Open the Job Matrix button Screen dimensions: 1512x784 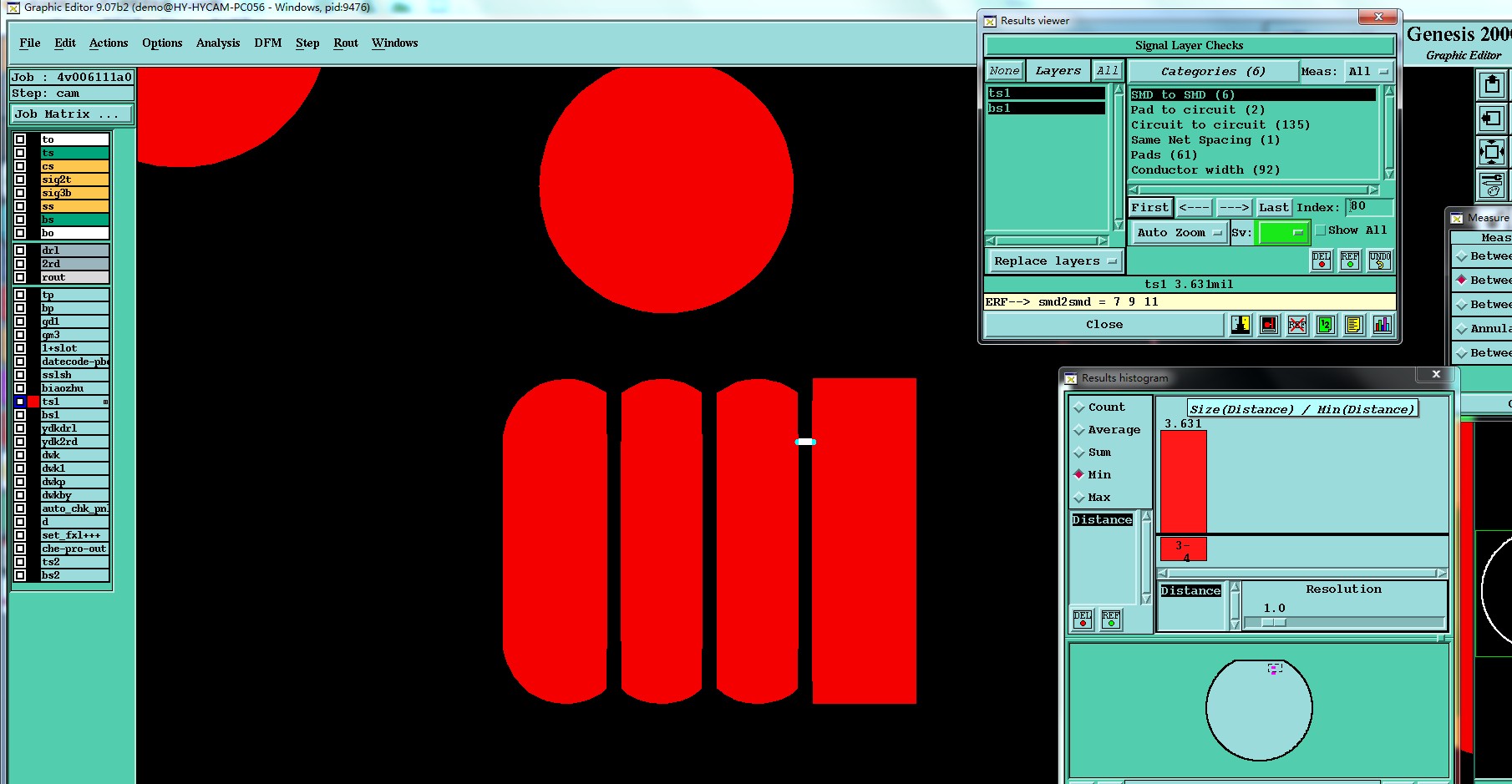(72, 114)
